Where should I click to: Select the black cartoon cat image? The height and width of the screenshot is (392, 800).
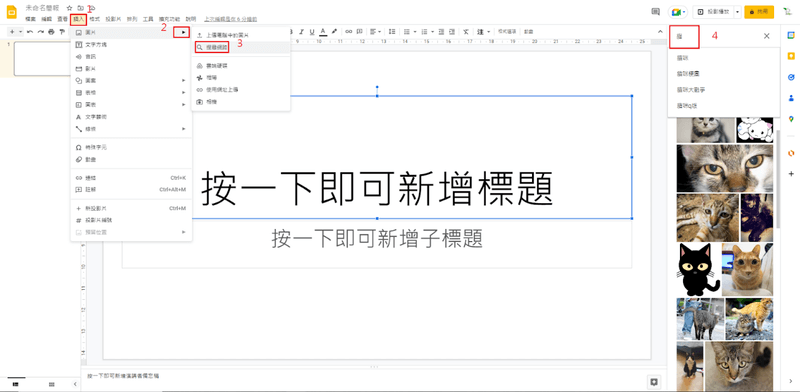tap(698, 270)
